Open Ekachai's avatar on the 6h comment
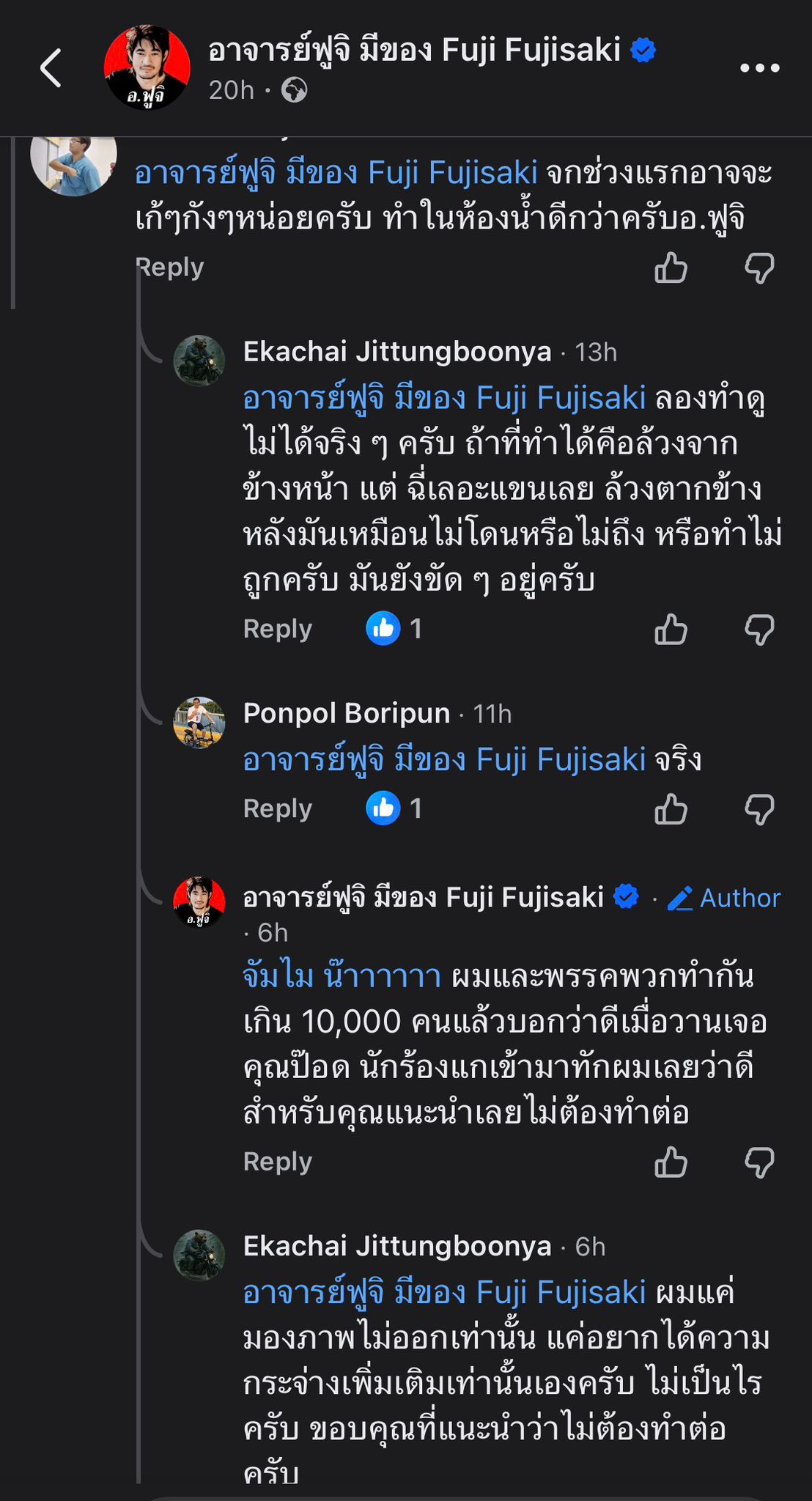The height and width of the screenshot is (1501, 812). (199, 1255)
